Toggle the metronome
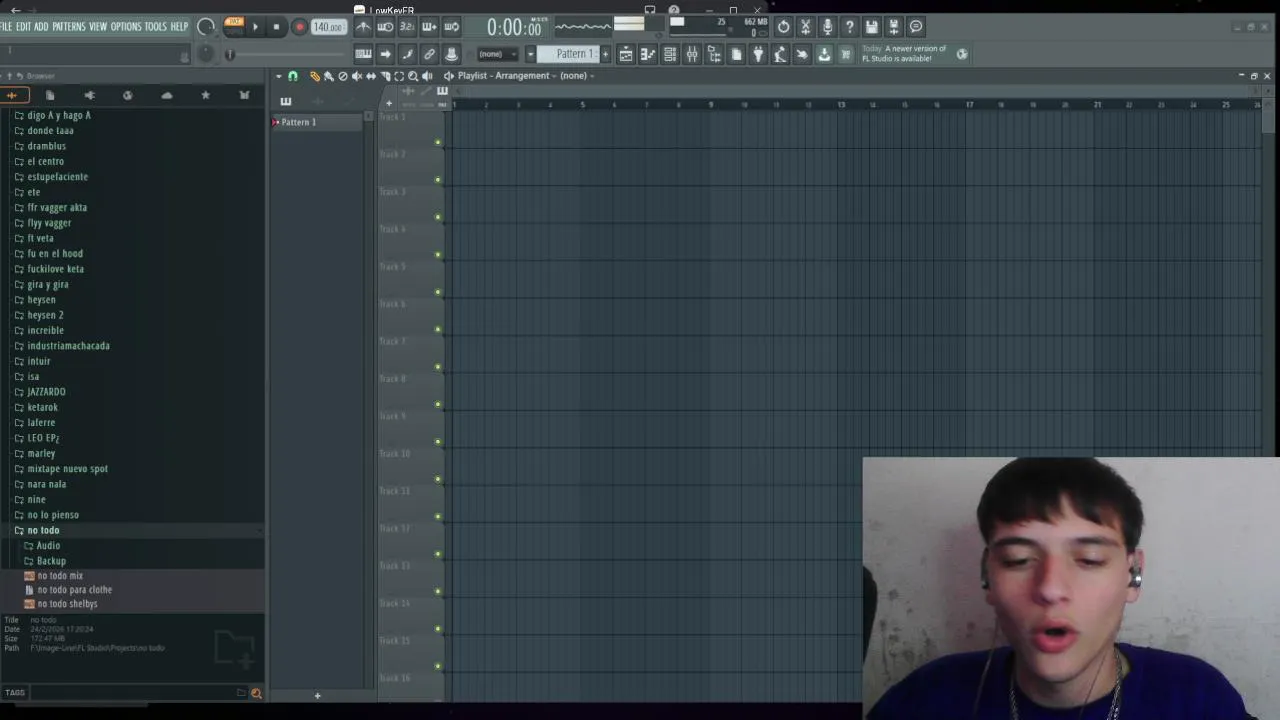Screen dimensions: 1280x720 click(x=363, y=27)
